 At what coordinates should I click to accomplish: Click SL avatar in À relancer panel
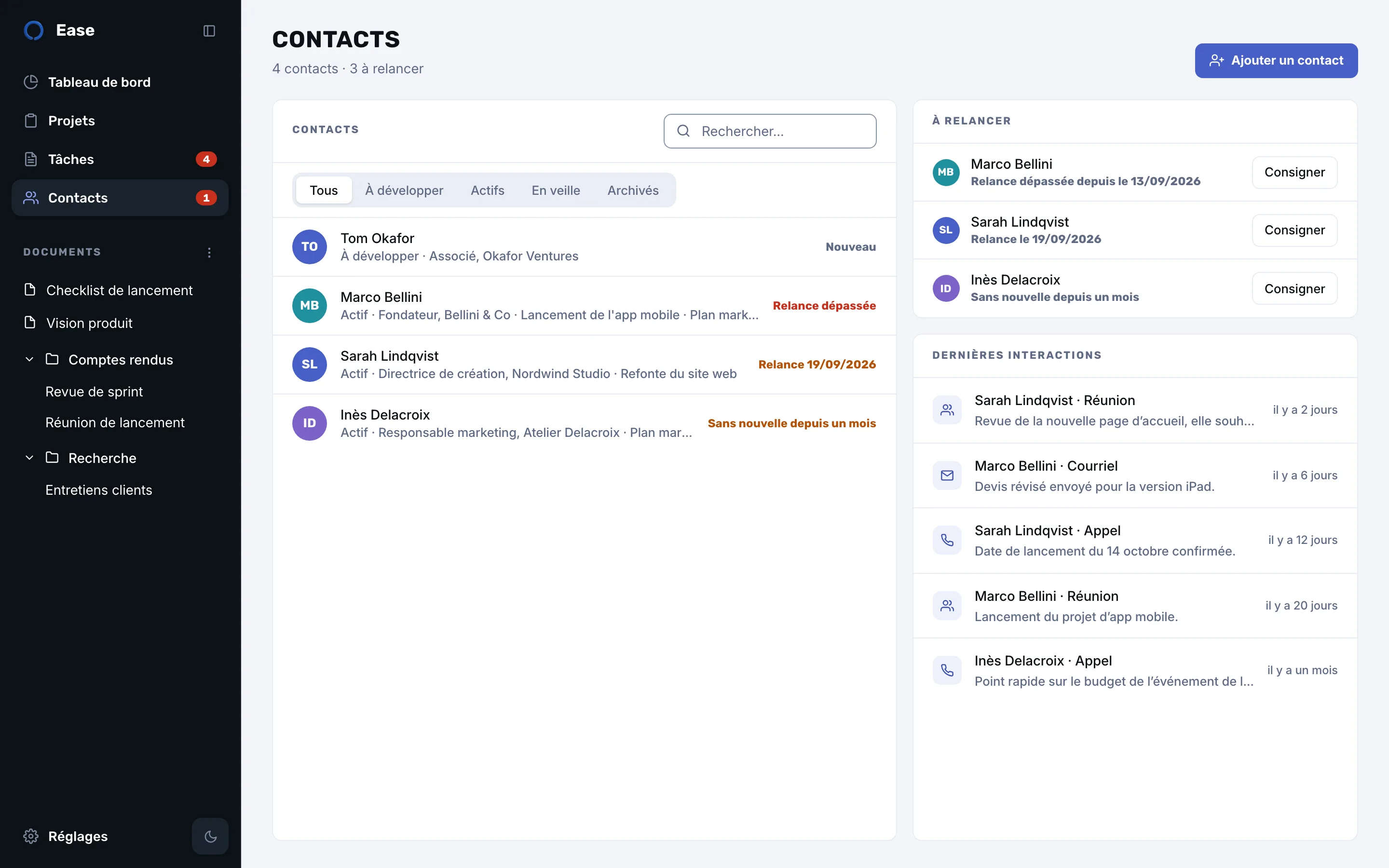[946, 230]
